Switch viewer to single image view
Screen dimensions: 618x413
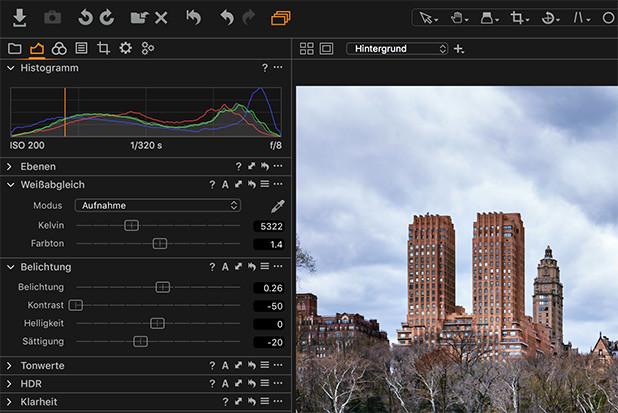(x=326, y=49)
